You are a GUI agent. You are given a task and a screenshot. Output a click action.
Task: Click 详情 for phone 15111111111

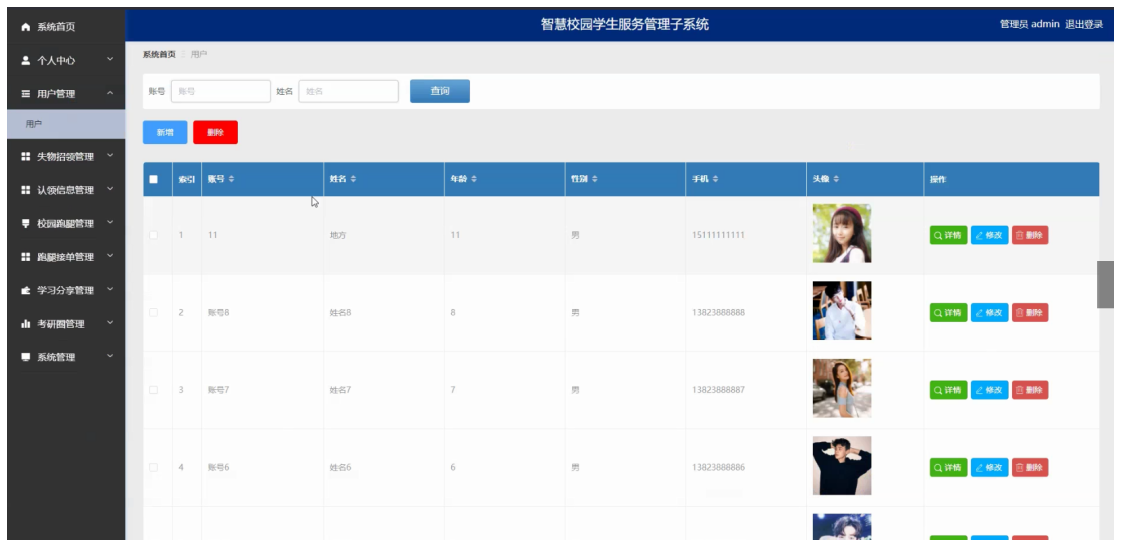click(948, 236)
